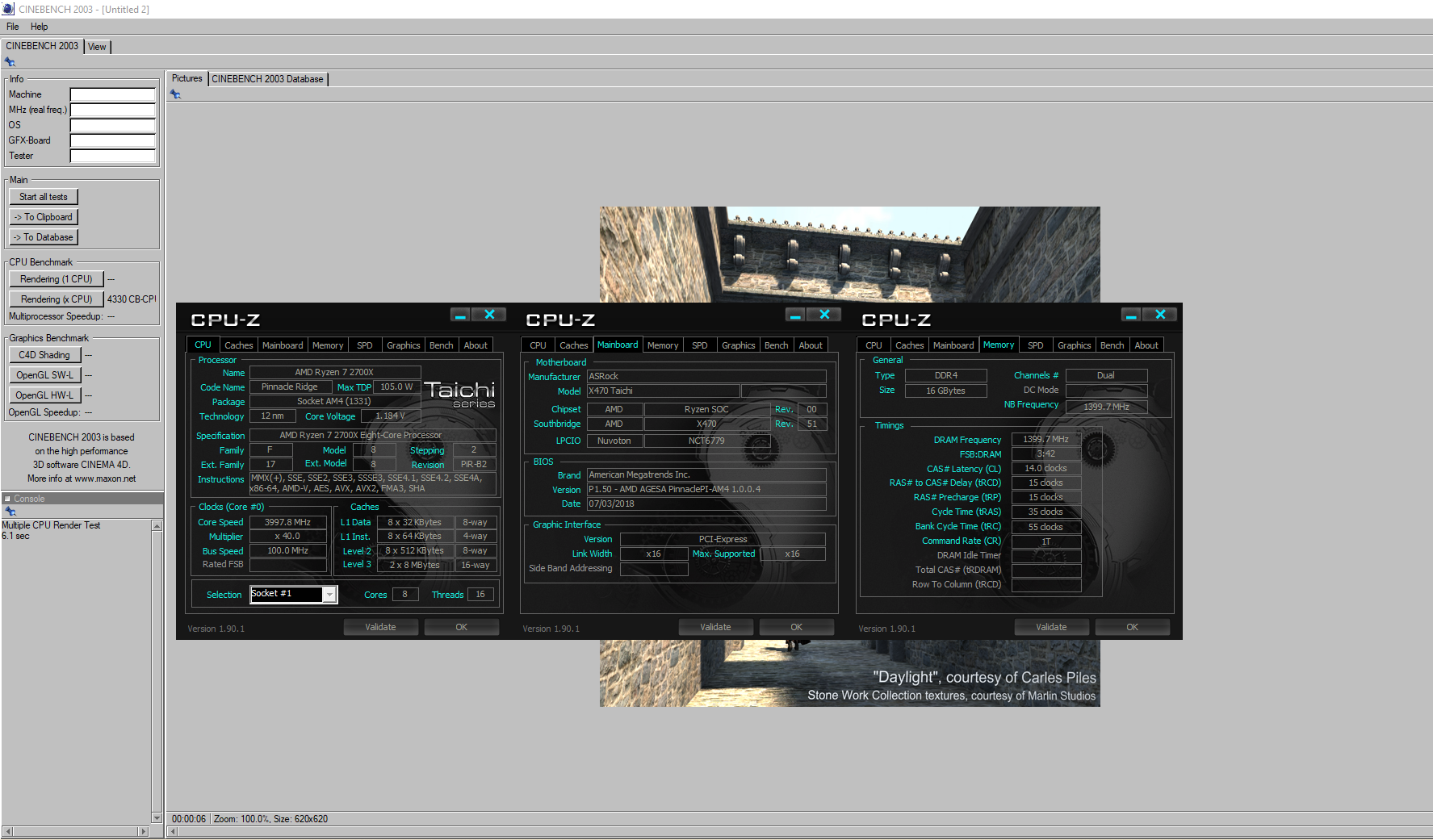Select the Pictures tab
1433x840 pixels.
[x=186, y=78]
